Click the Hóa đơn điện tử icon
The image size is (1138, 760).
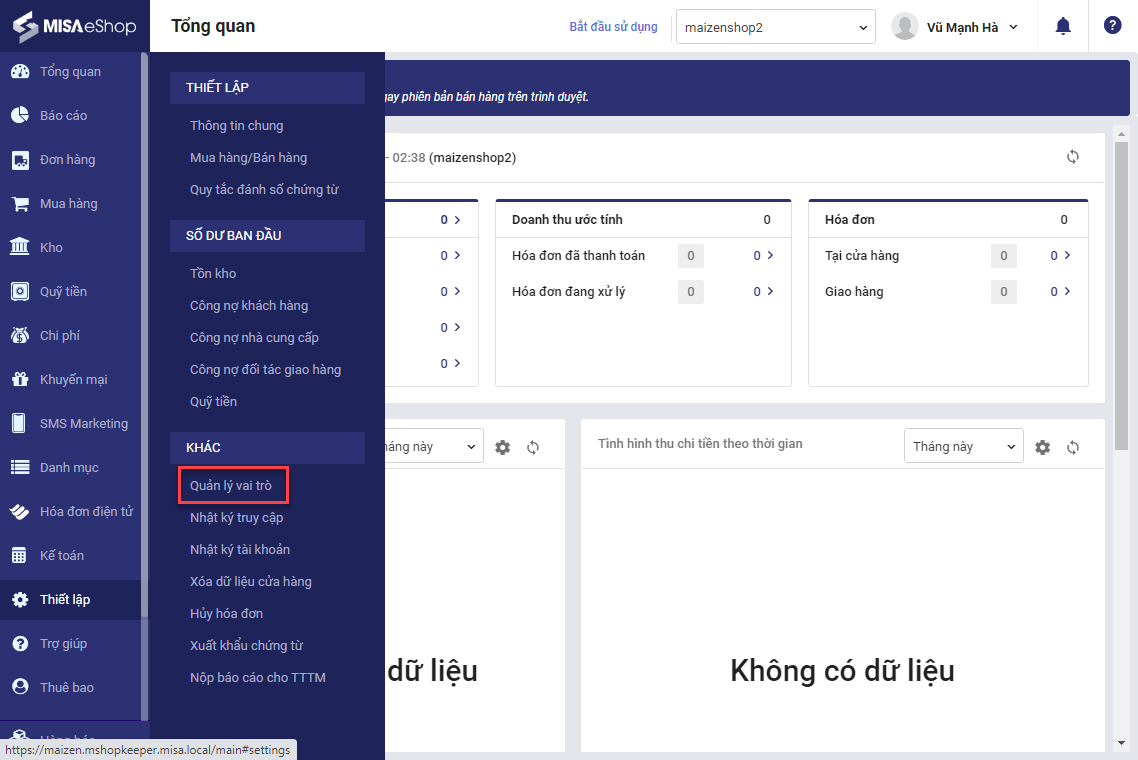[20, 512]
